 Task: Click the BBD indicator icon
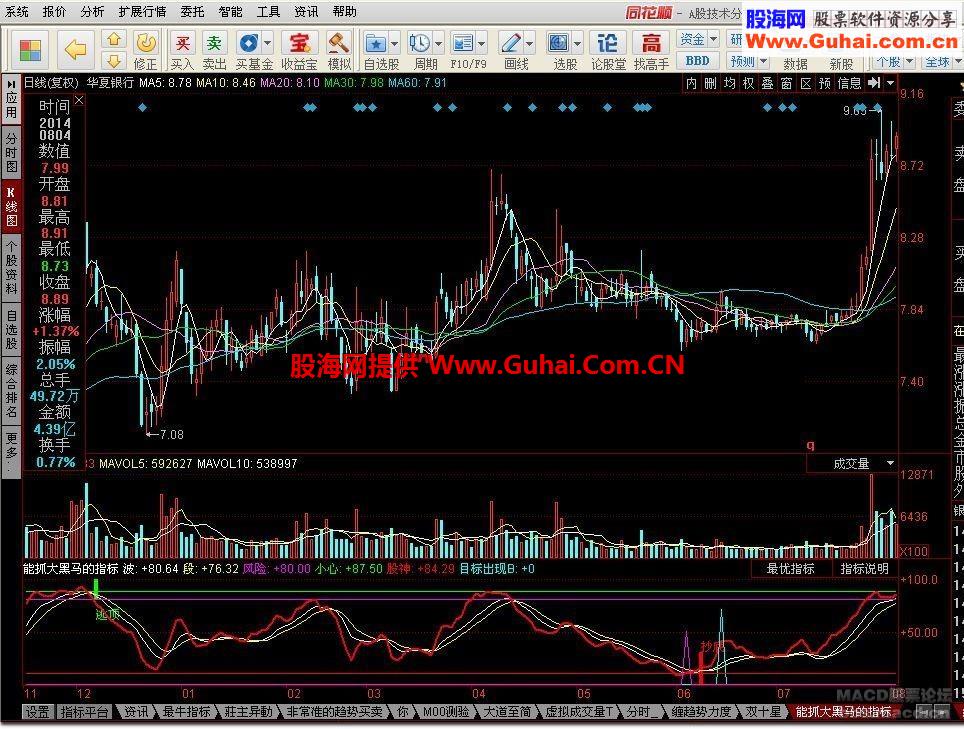697,60
